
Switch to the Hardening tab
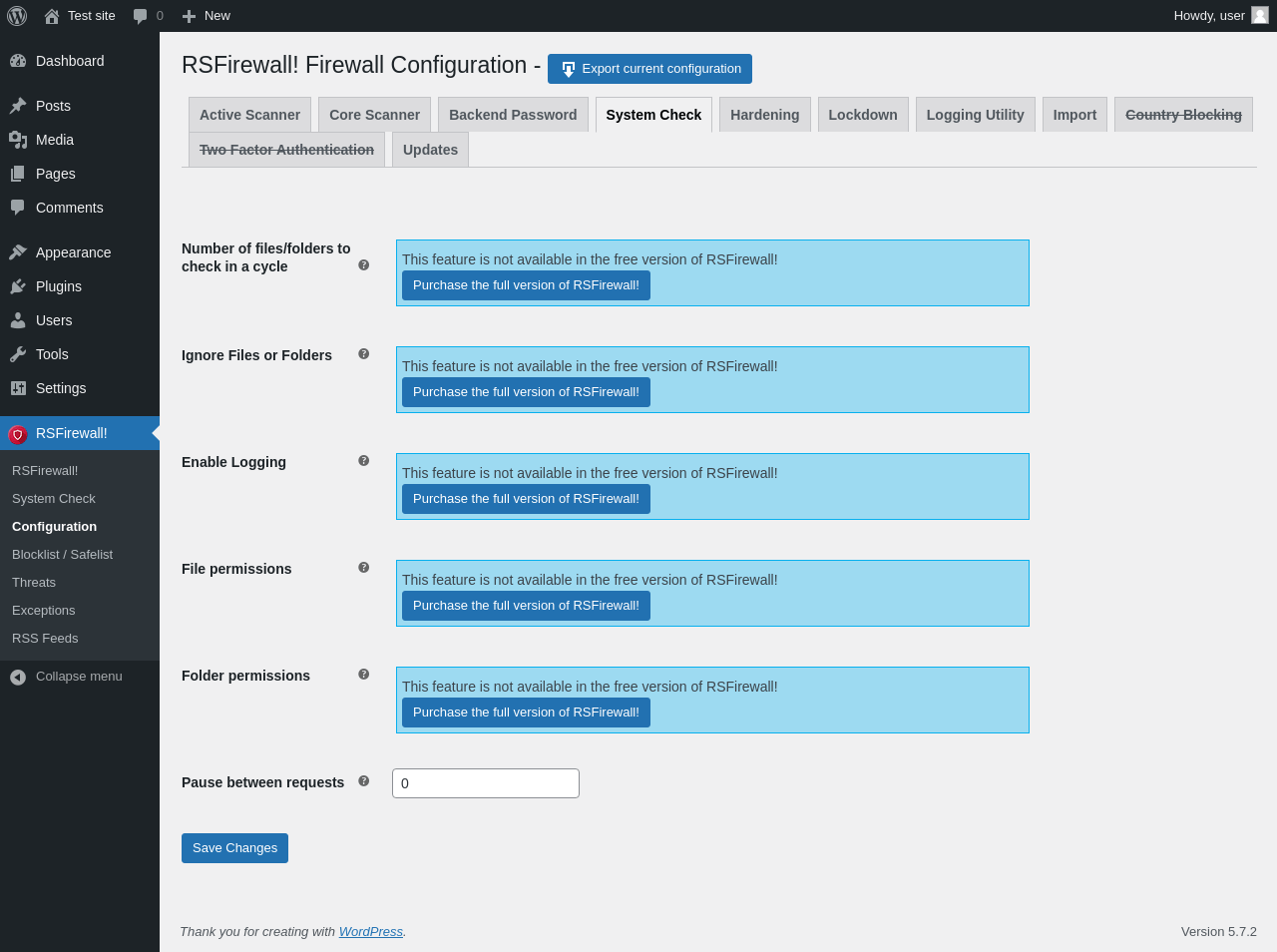pyautogui.click(x=765, y=115)
